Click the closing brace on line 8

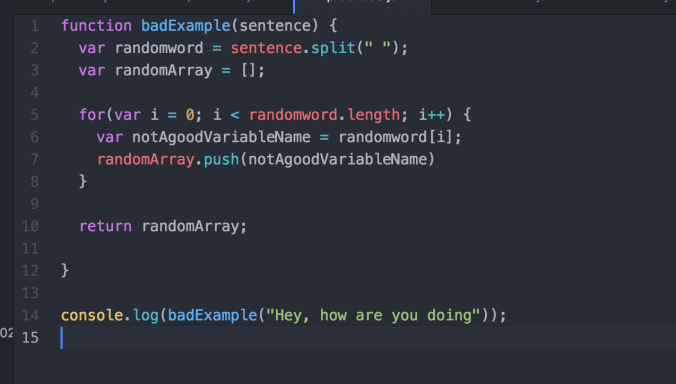[83, 181]
